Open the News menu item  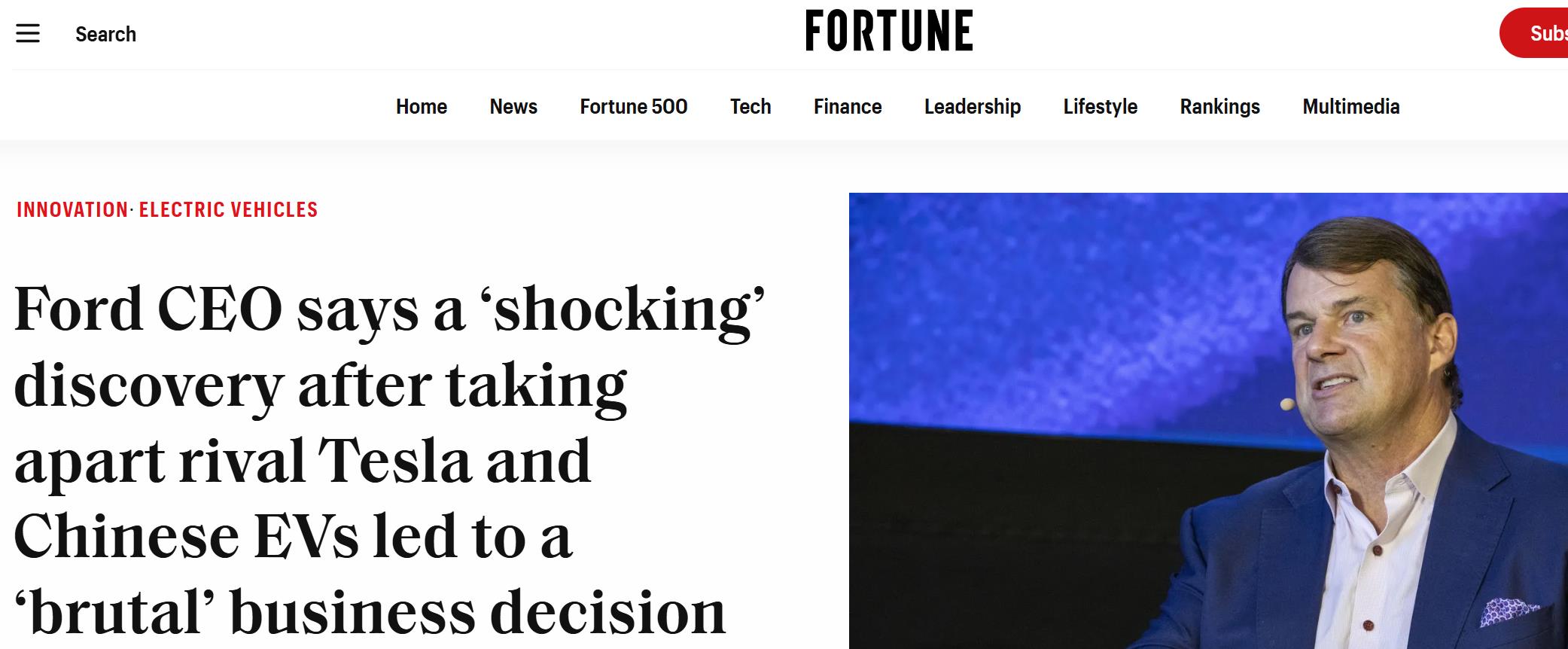click(513, 107)
